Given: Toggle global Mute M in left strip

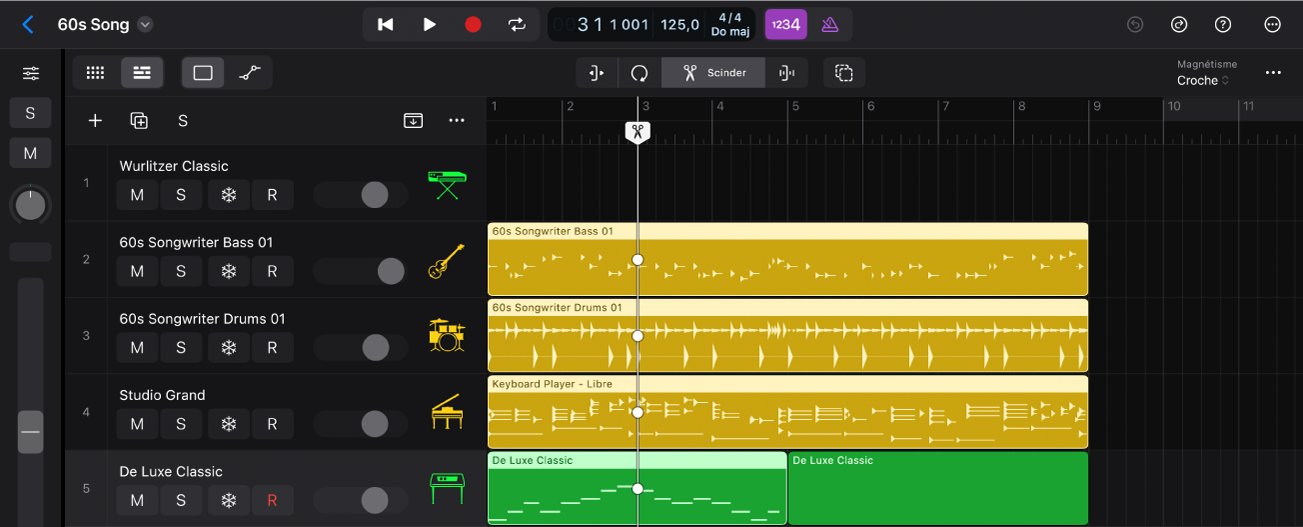Looking at the screenshot, I should pyautogui.click(x=31, y=153).
